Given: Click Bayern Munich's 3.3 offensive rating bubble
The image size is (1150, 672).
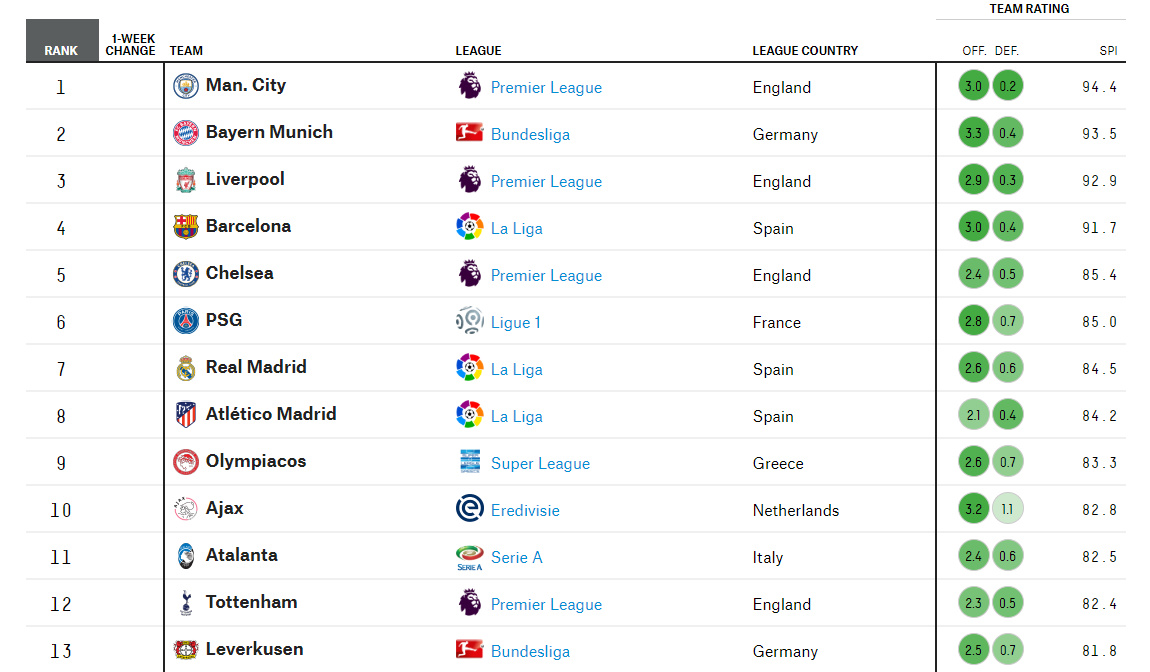Looking at the screenshot, I should (974, 133).
